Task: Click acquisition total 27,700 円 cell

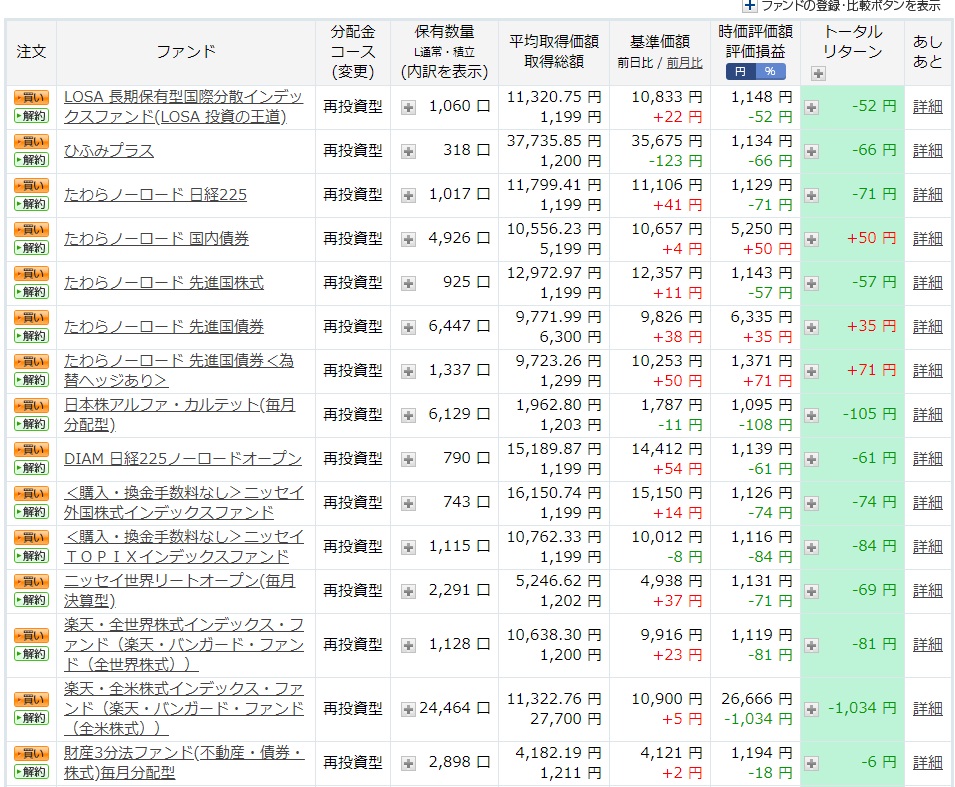Action: tap(566, 719)
